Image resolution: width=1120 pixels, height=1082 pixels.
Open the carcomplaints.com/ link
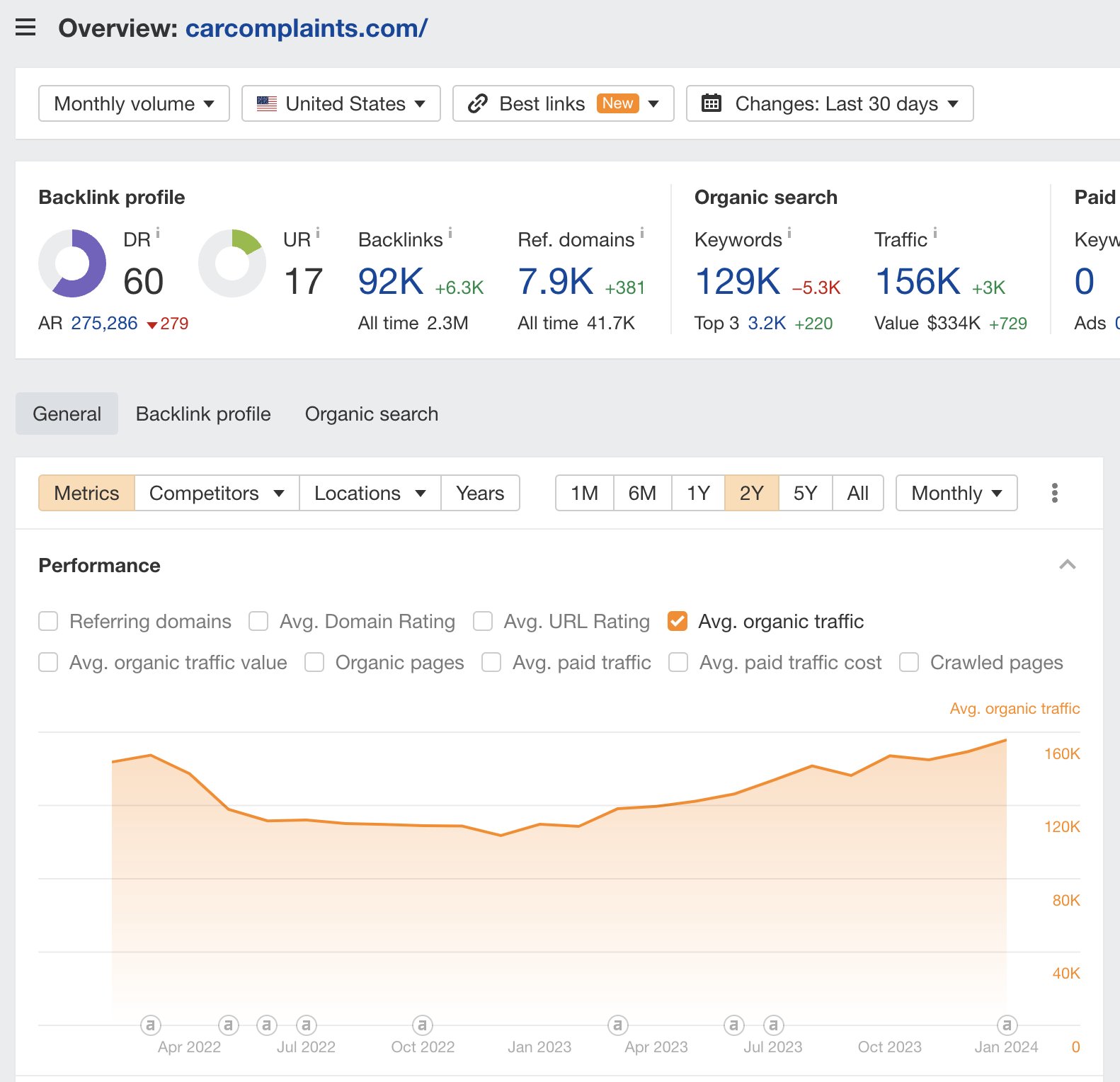point(307,28)
